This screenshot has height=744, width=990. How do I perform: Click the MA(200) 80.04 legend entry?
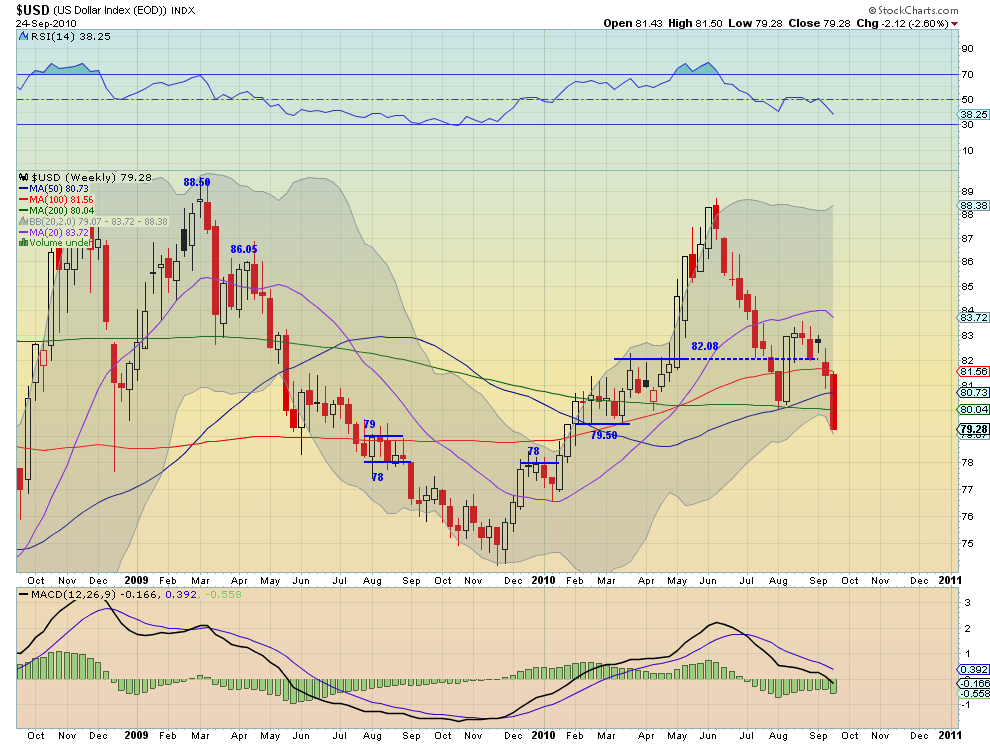pyautogui.click(x=61, y=210)
